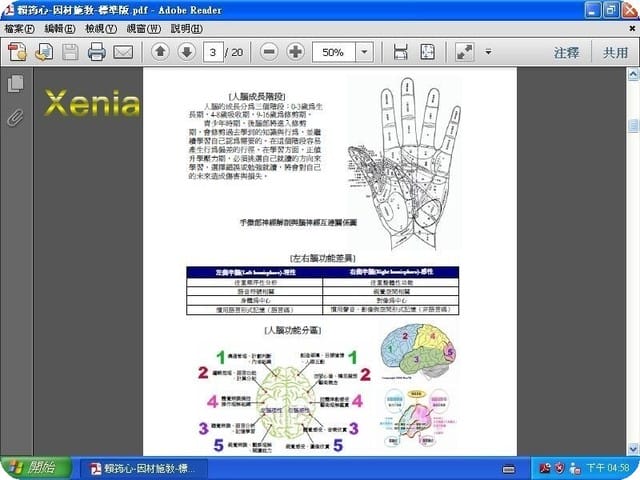Click the vertical scrollbar down arrow

(633, 449)
